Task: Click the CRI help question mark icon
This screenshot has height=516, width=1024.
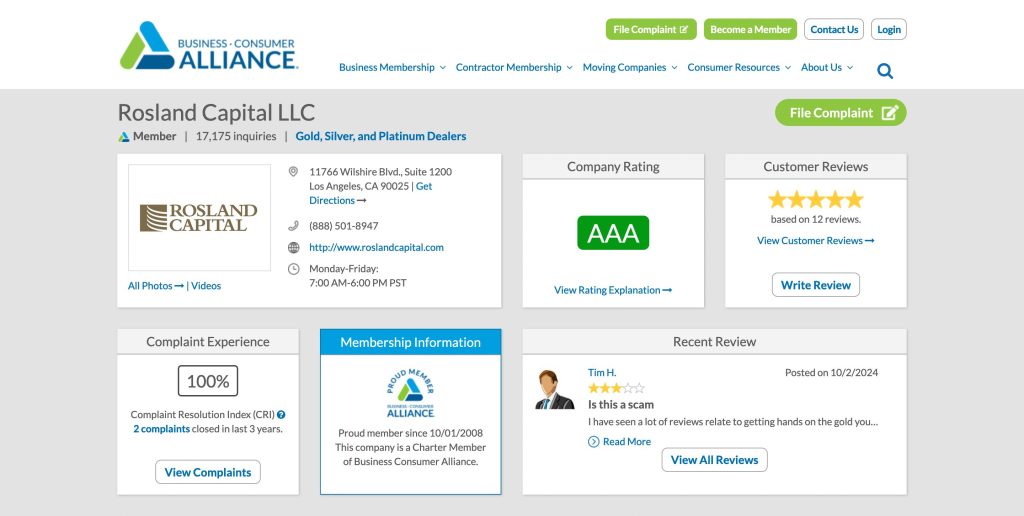Action: pyautogui.click(x=281, y=415)
